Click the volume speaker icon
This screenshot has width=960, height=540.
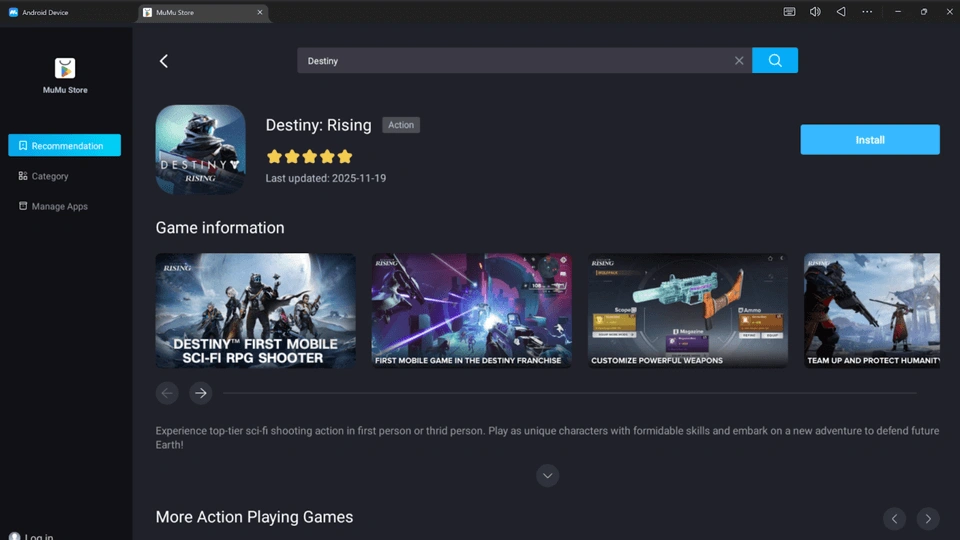tap(815, 12)
